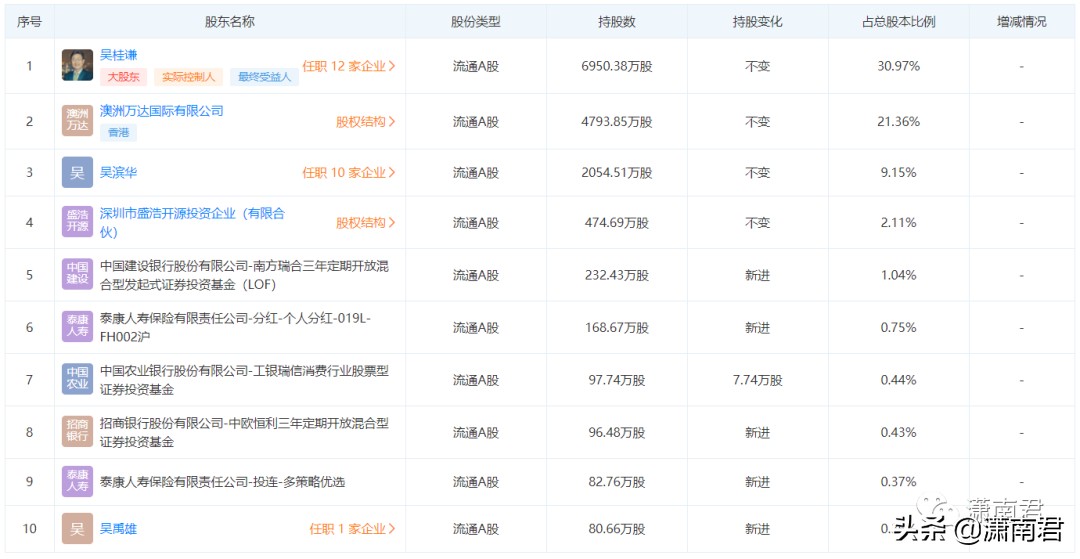This screenshot has height=559, width=1080.
Task: Click the 盛浩开源 logo icon
Action: pyautogui.click(x=77, y=222)
